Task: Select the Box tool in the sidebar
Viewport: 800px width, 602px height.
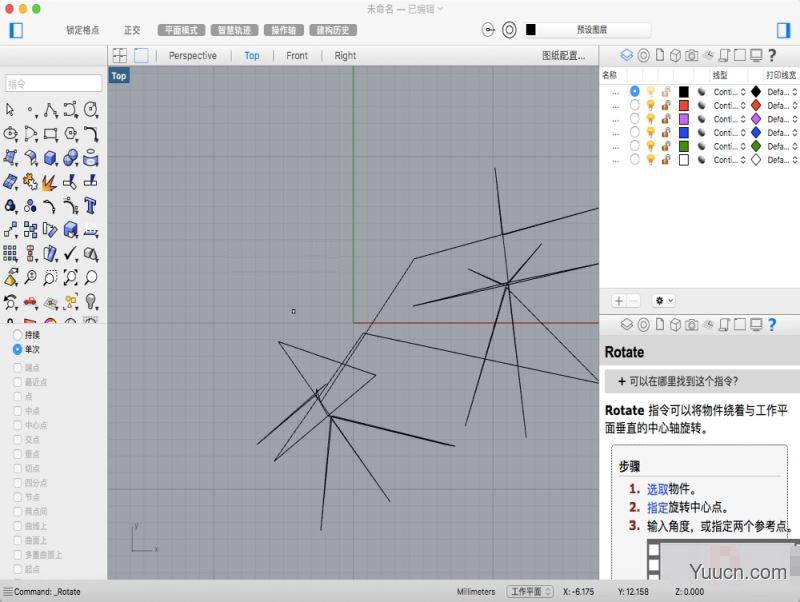Action: (x=50, y=159)
